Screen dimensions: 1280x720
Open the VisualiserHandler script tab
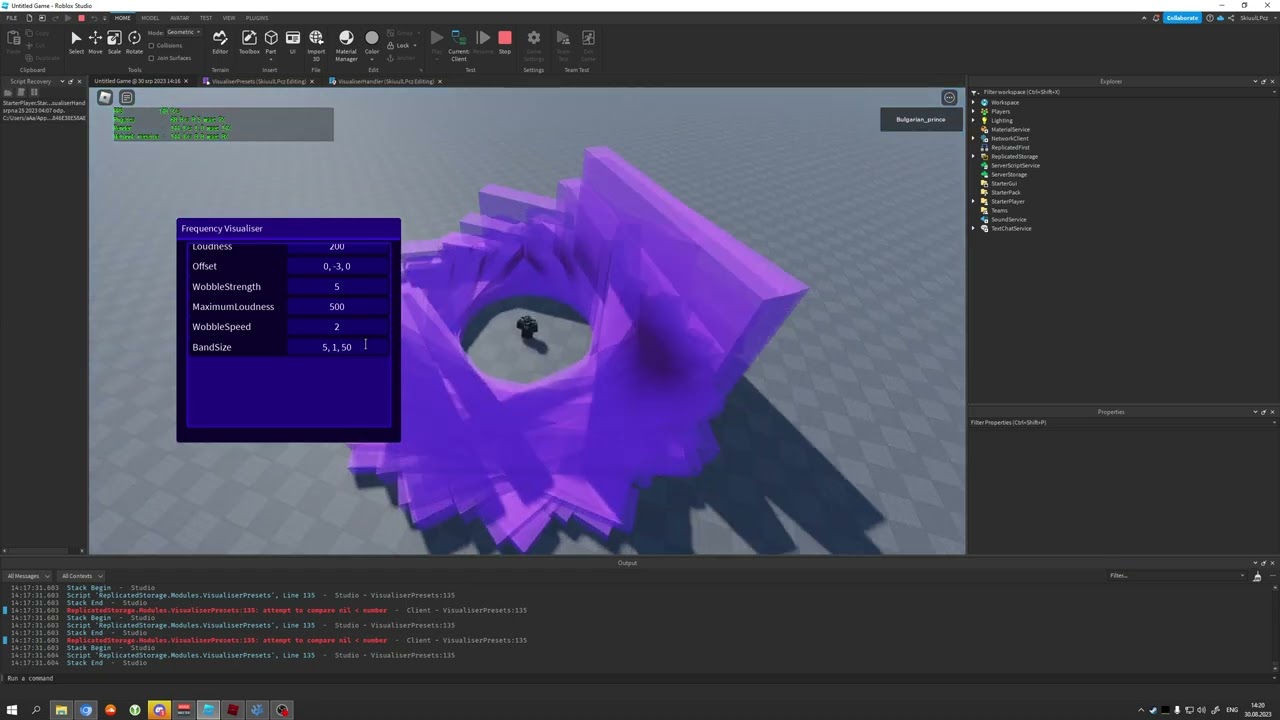[385, 81]
